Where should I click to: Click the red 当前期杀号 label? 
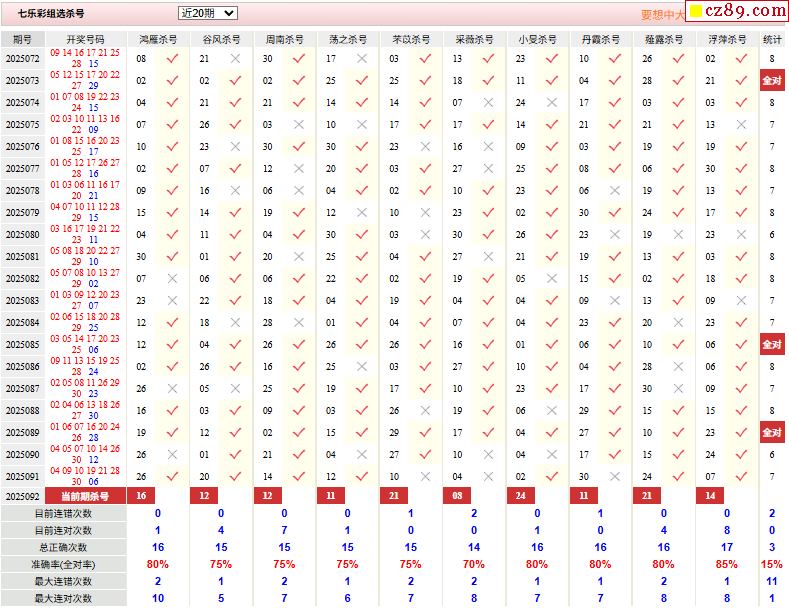(x=85, y=496)
